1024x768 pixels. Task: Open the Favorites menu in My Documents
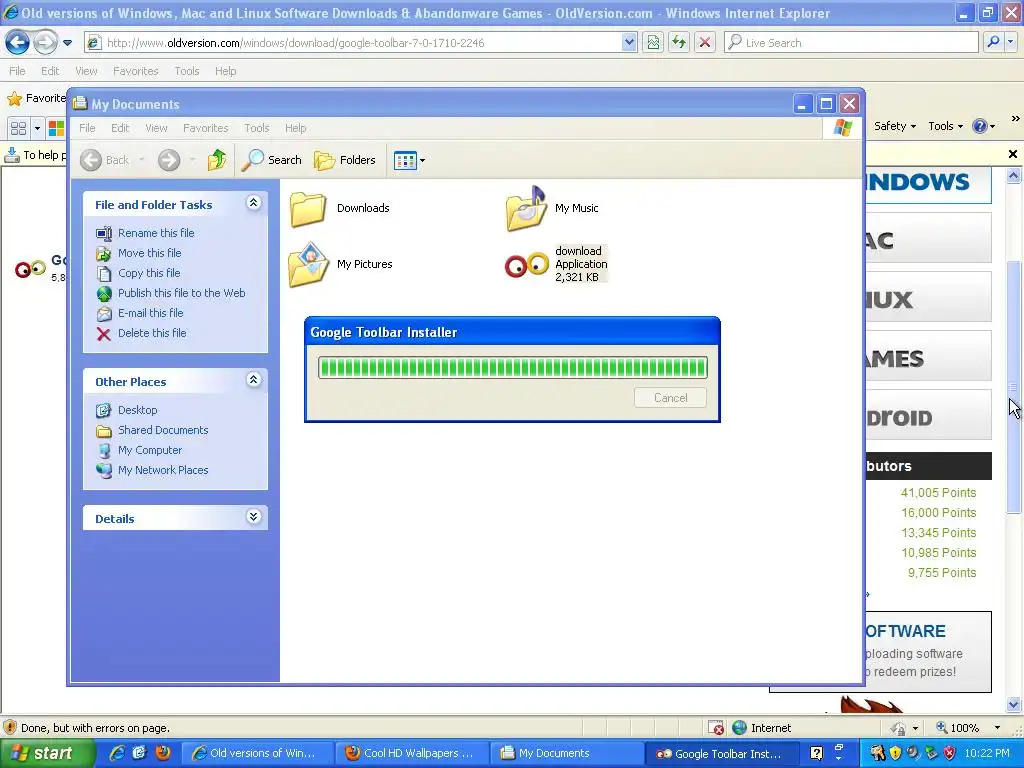[206, 128]
